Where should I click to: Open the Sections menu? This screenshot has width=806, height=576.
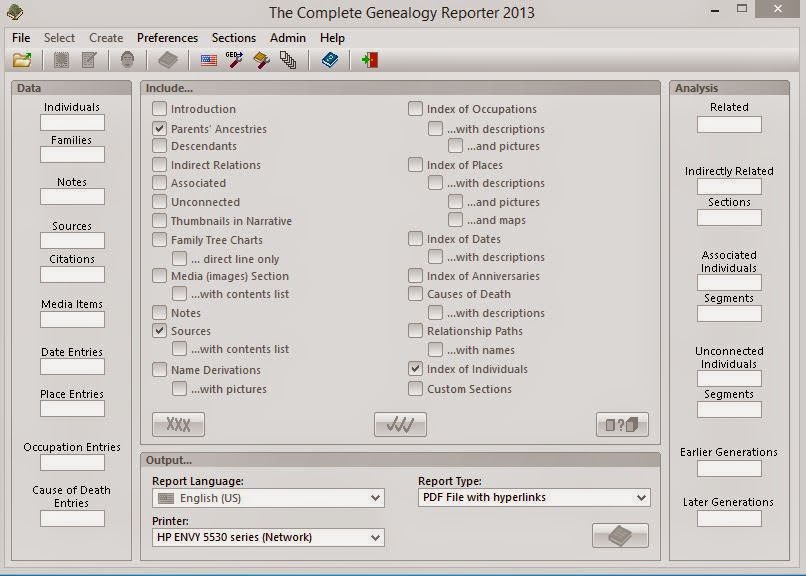coord(234,38)
